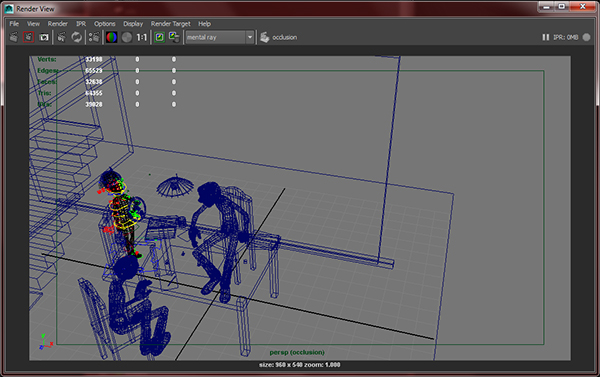Click the Redo Previous Render clapperboard icon
This screenshot has height=377, width=600.
[x=14, y=37]
